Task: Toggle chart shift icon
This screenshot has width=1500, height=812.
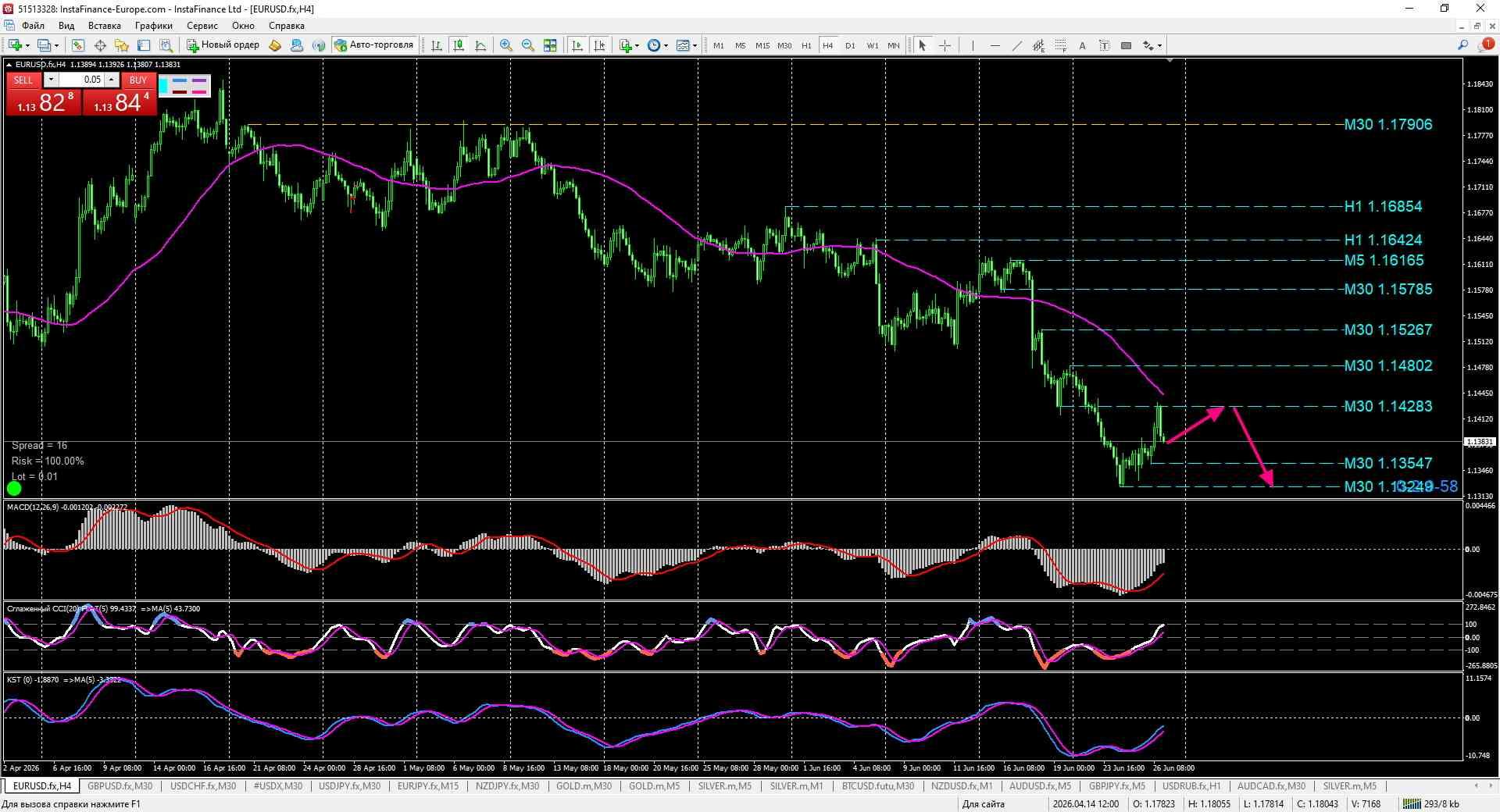Action: [x=599, y=45]
